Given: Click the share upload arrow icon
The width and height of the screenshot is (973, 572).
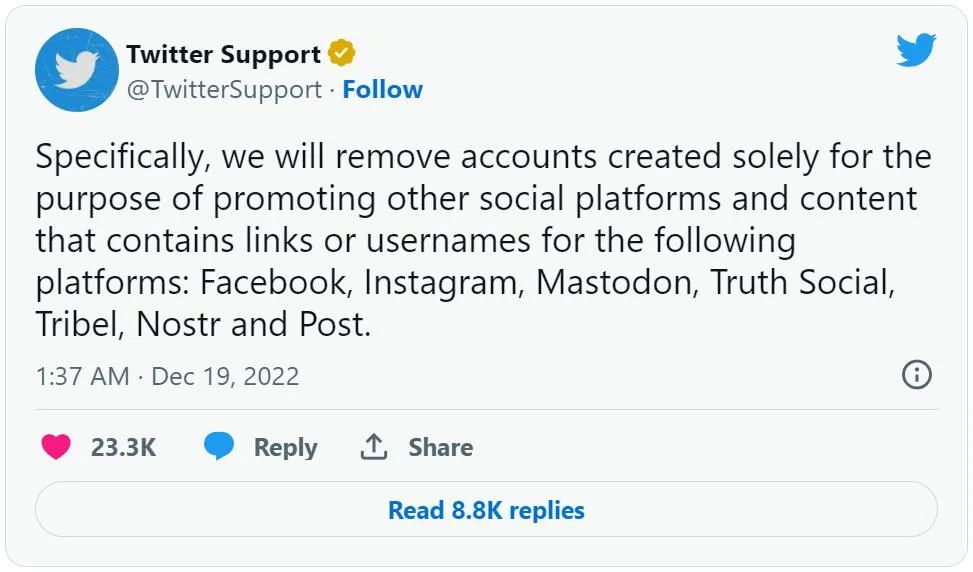Looking at the screenshot, I should (374, 447).
